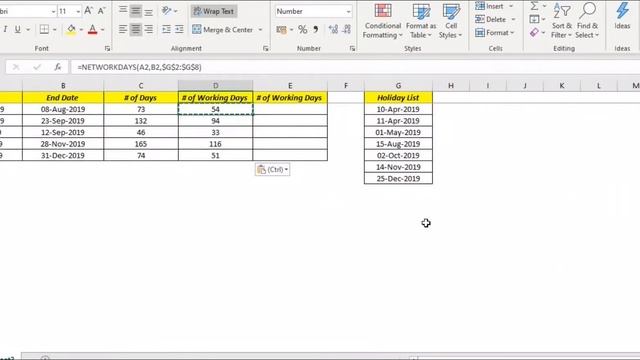
Task: Click the Decrease Font Size icon
Action: coord(101,11)
